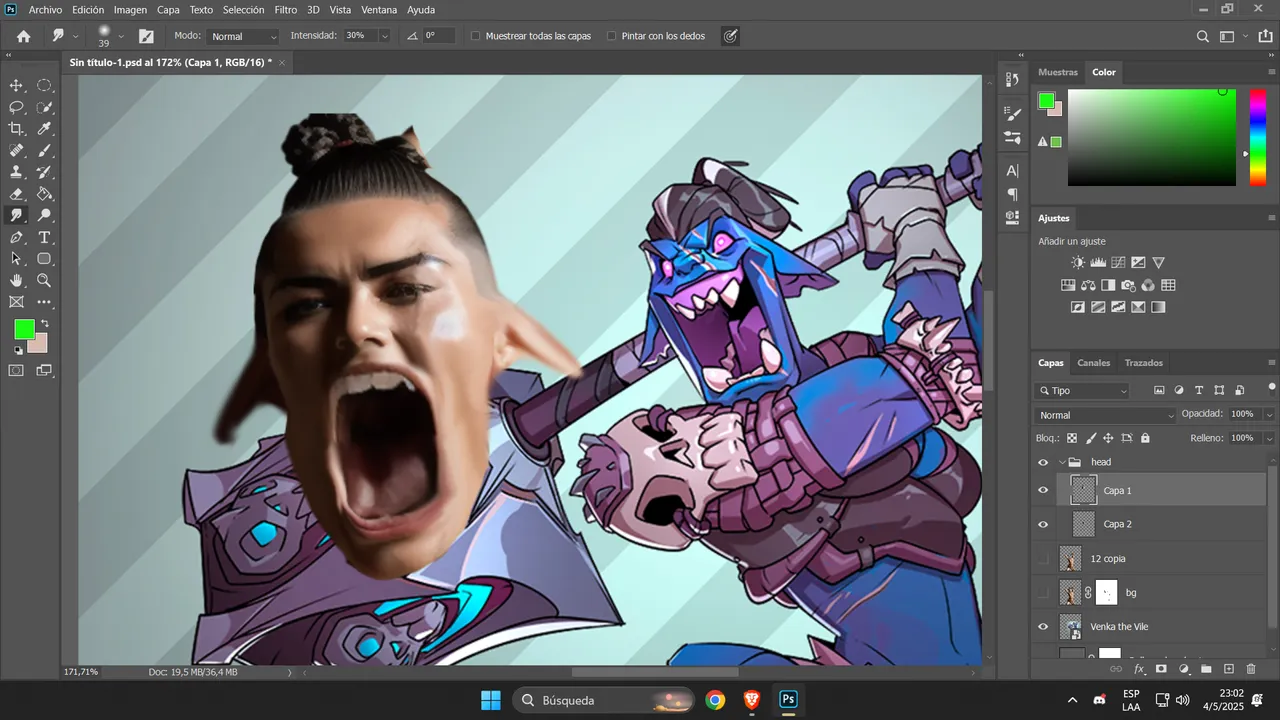
Task: Hide the 'Capa 2' layer
Action: pyautogui.click(x=1043, y=525)
